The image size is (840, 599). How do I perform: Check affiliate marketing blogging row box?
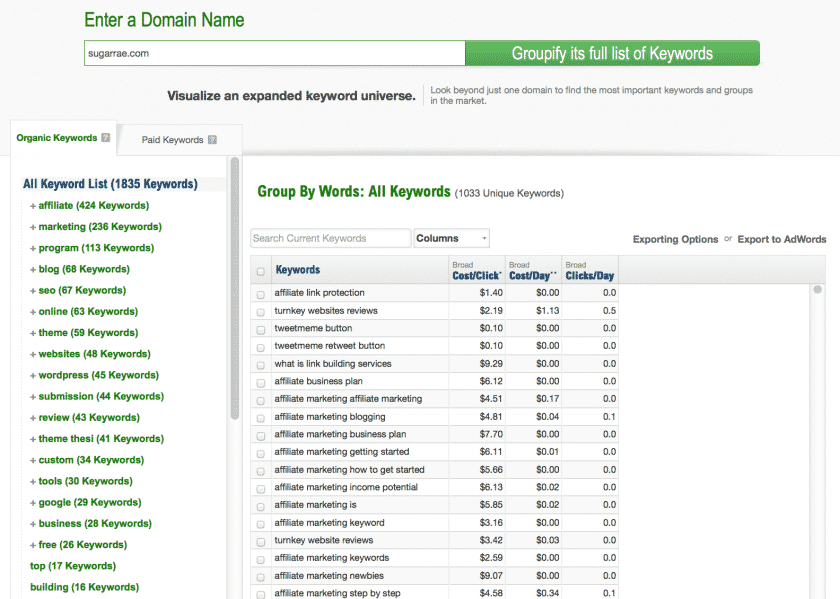[261, 418]
